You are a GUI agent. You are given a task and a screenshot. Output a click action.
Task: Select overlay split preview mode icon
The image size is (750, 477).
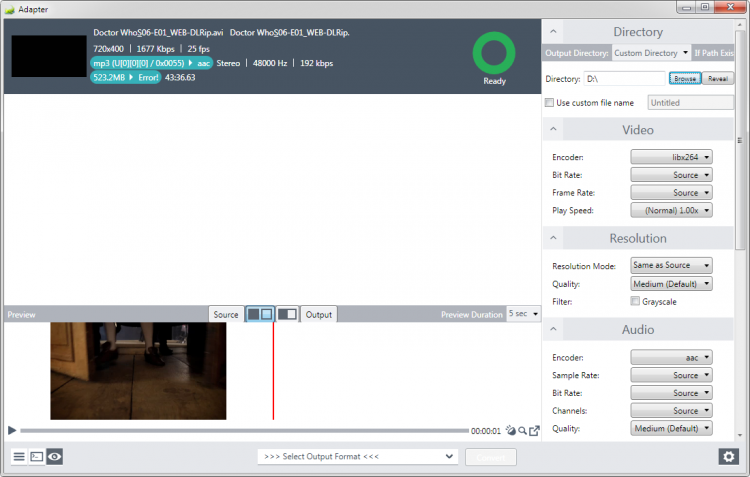tap(287, 314)
